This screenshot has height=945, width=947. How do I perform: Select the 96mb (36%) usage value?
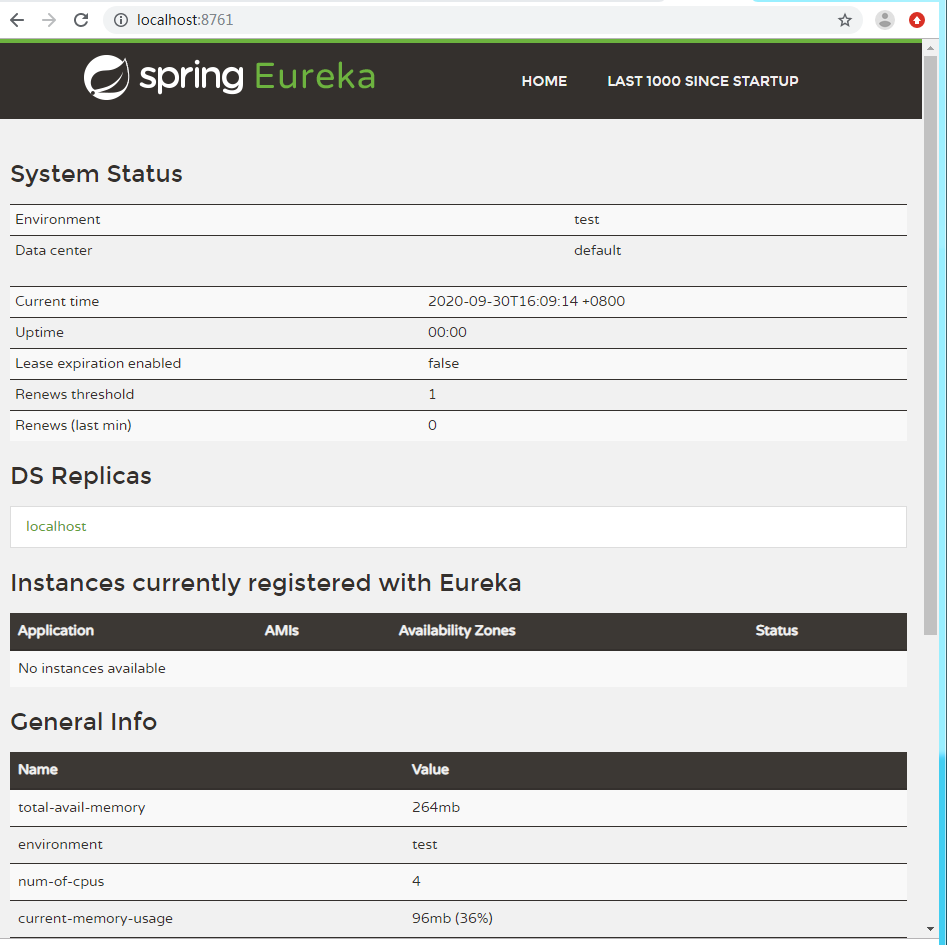point(452,918)
